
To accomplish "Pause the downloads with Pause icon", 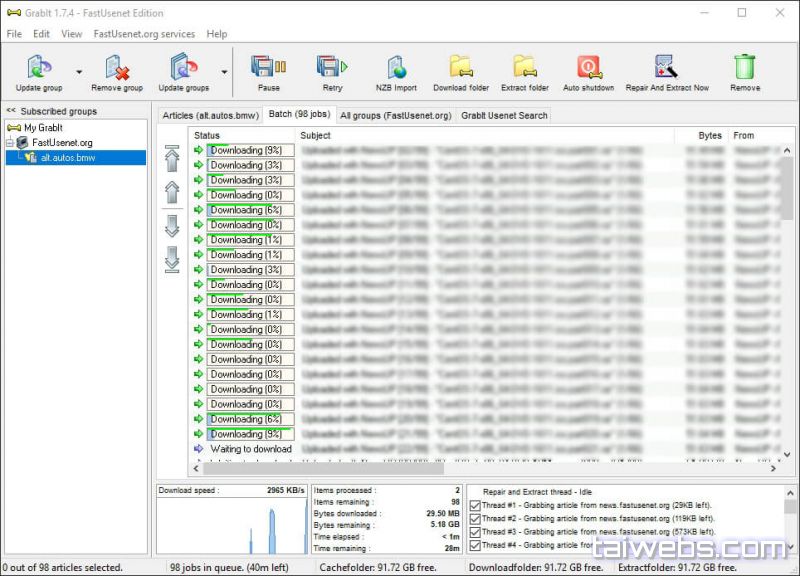I will click(268, 68).
